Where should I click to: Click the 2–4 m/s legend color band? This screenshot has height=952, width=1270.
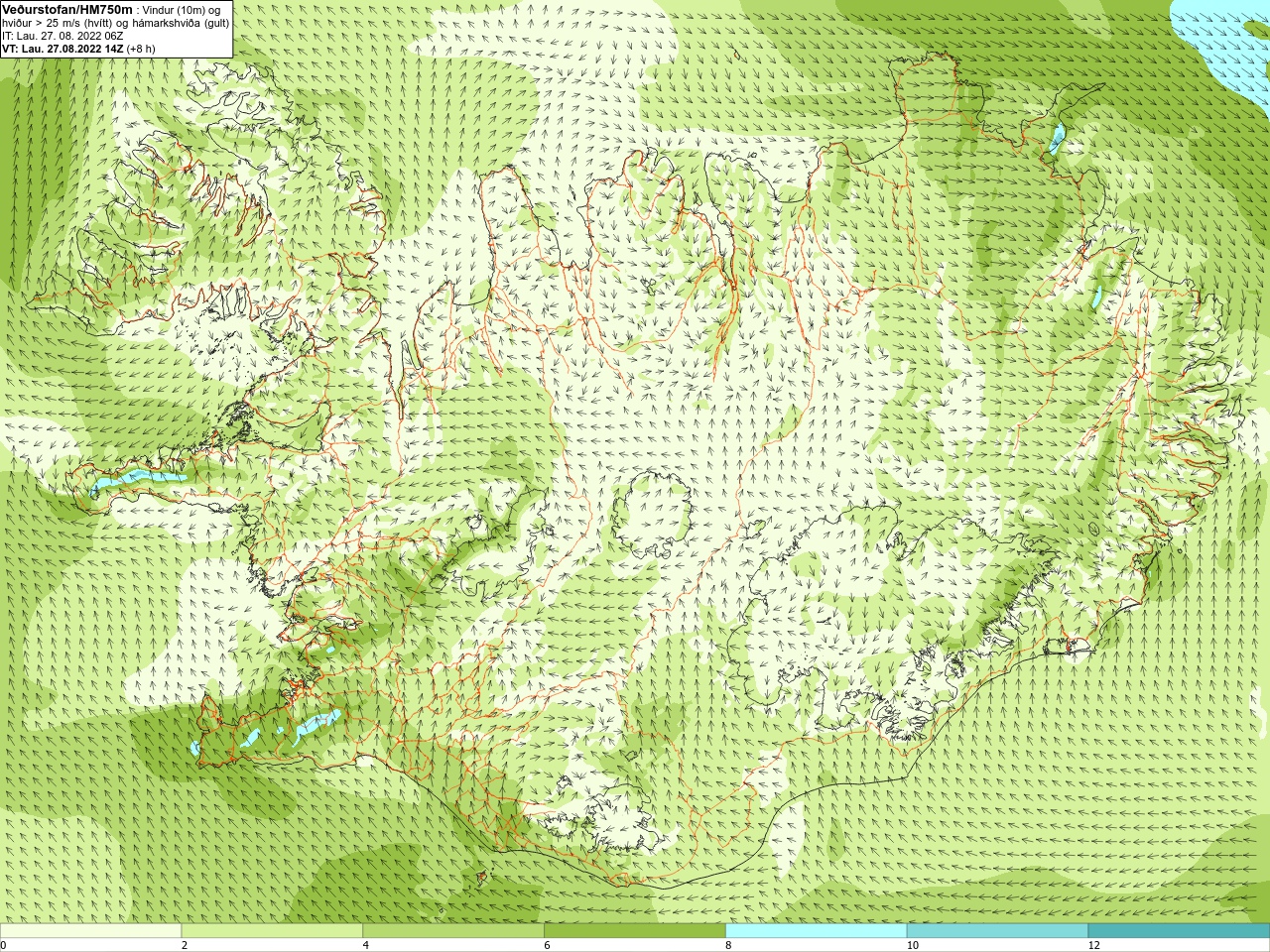click(272, 931)
